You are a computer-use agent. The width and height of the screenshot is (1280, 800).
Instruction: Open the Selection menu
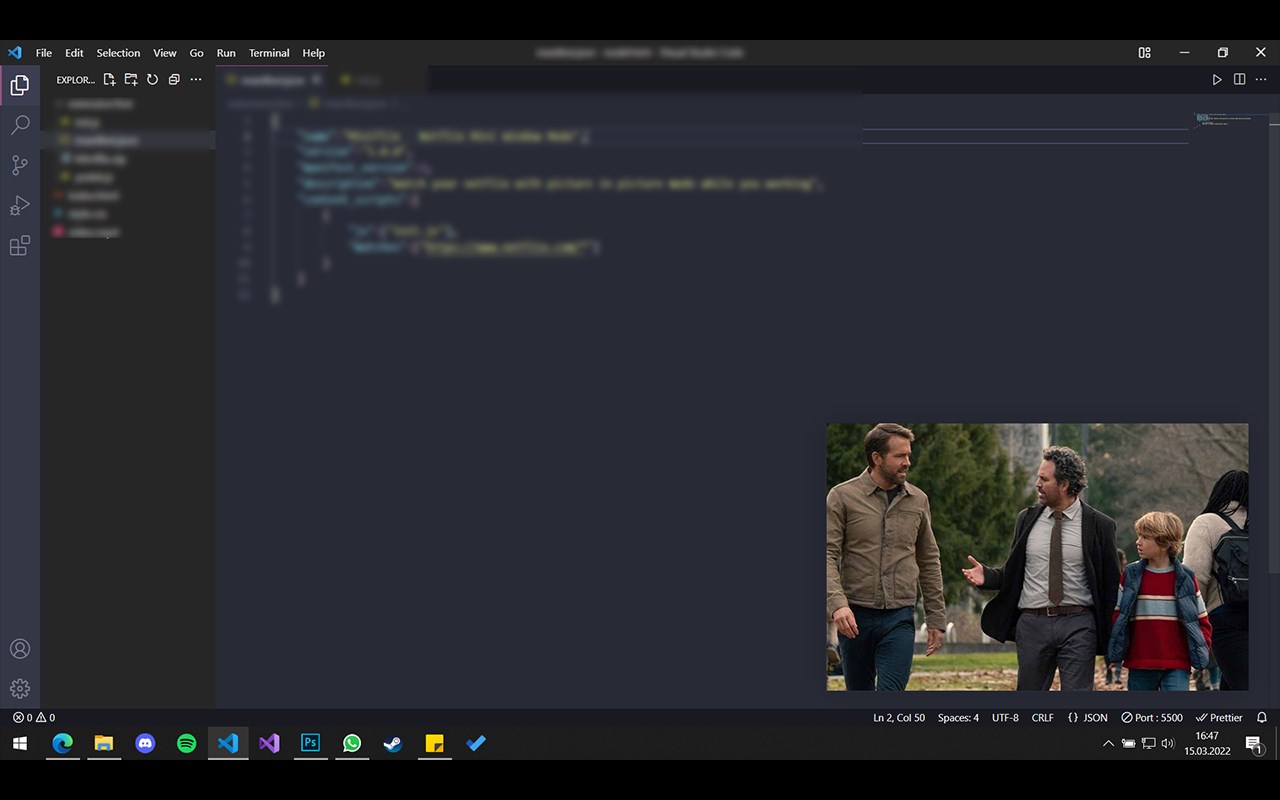point(119,53)
